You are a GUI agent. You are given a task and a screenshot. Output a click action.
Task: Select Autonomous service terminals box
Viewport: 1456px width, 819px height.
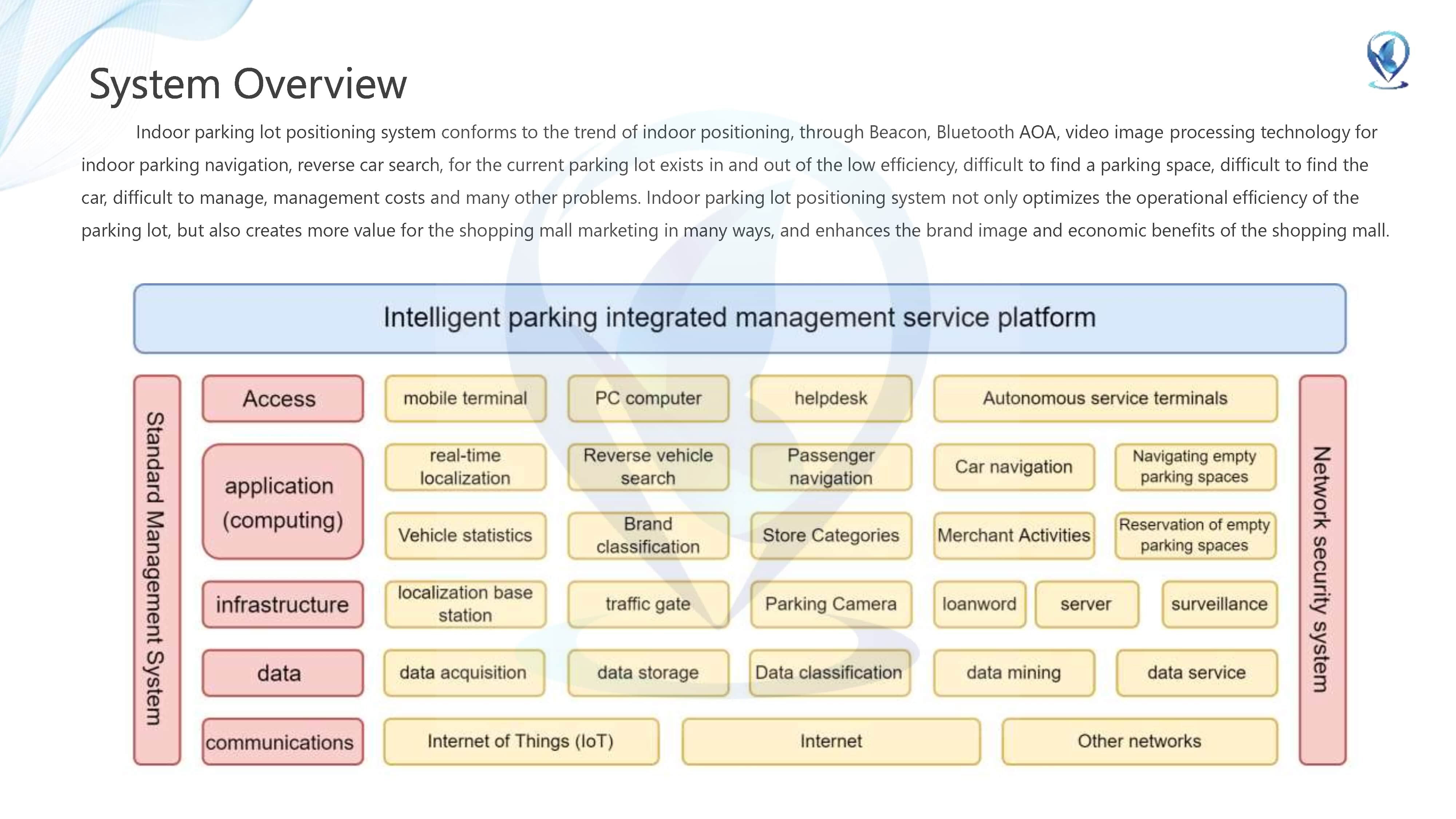[1105, 399]
